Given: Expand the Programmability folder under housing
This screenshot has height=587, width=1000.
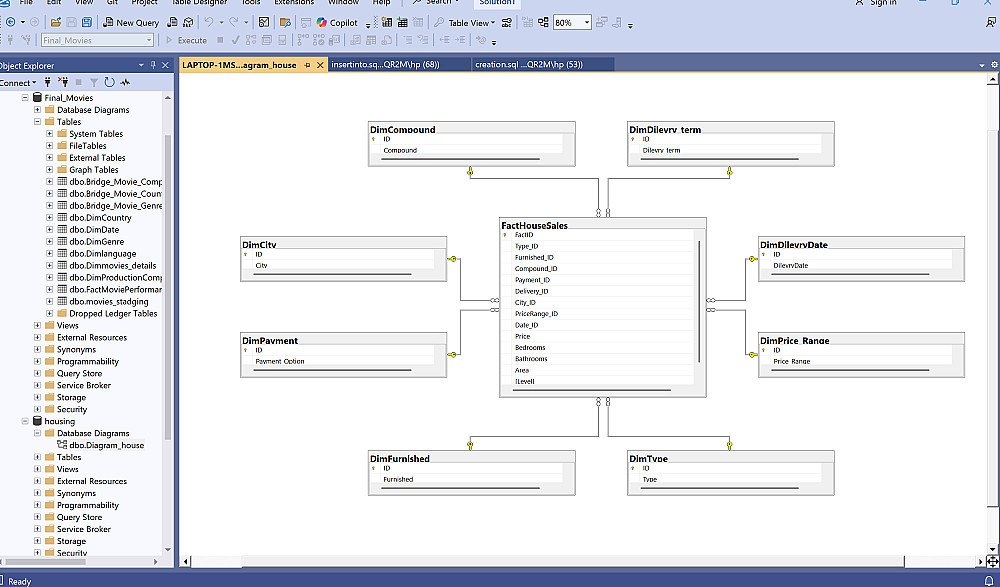Looking at the screenshot, I should 38,505.
